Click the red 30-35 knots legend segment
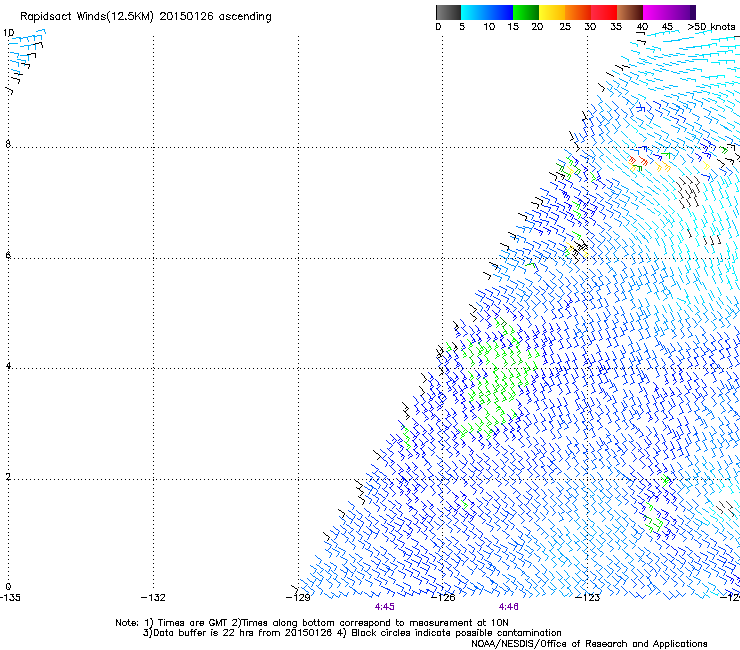The image size is (740, 650). click(x=604, y=12)
